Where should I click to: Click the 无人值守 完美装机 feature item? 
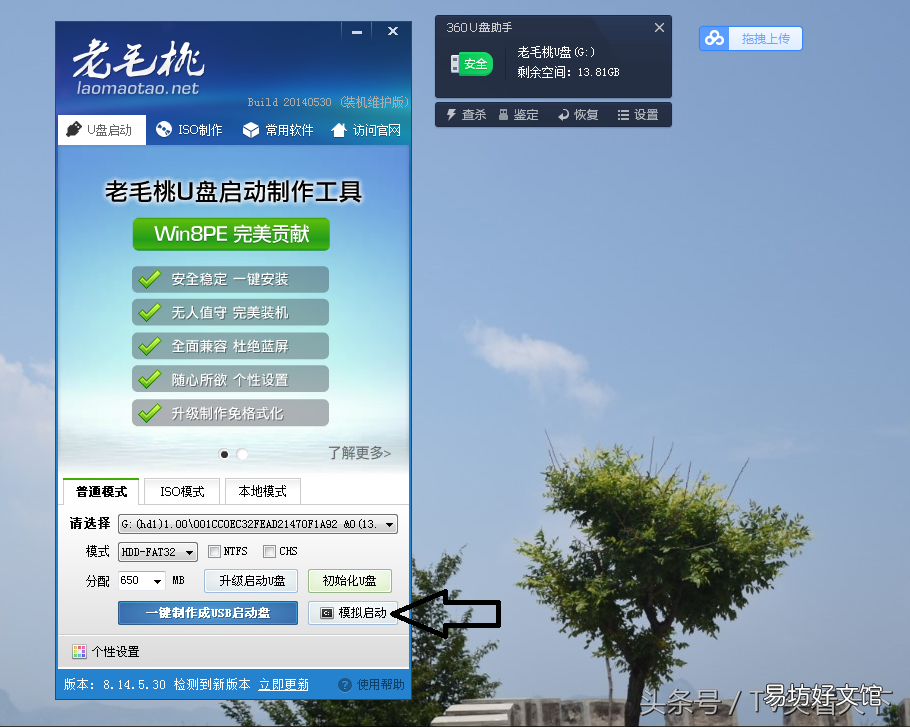pos(230,313)
